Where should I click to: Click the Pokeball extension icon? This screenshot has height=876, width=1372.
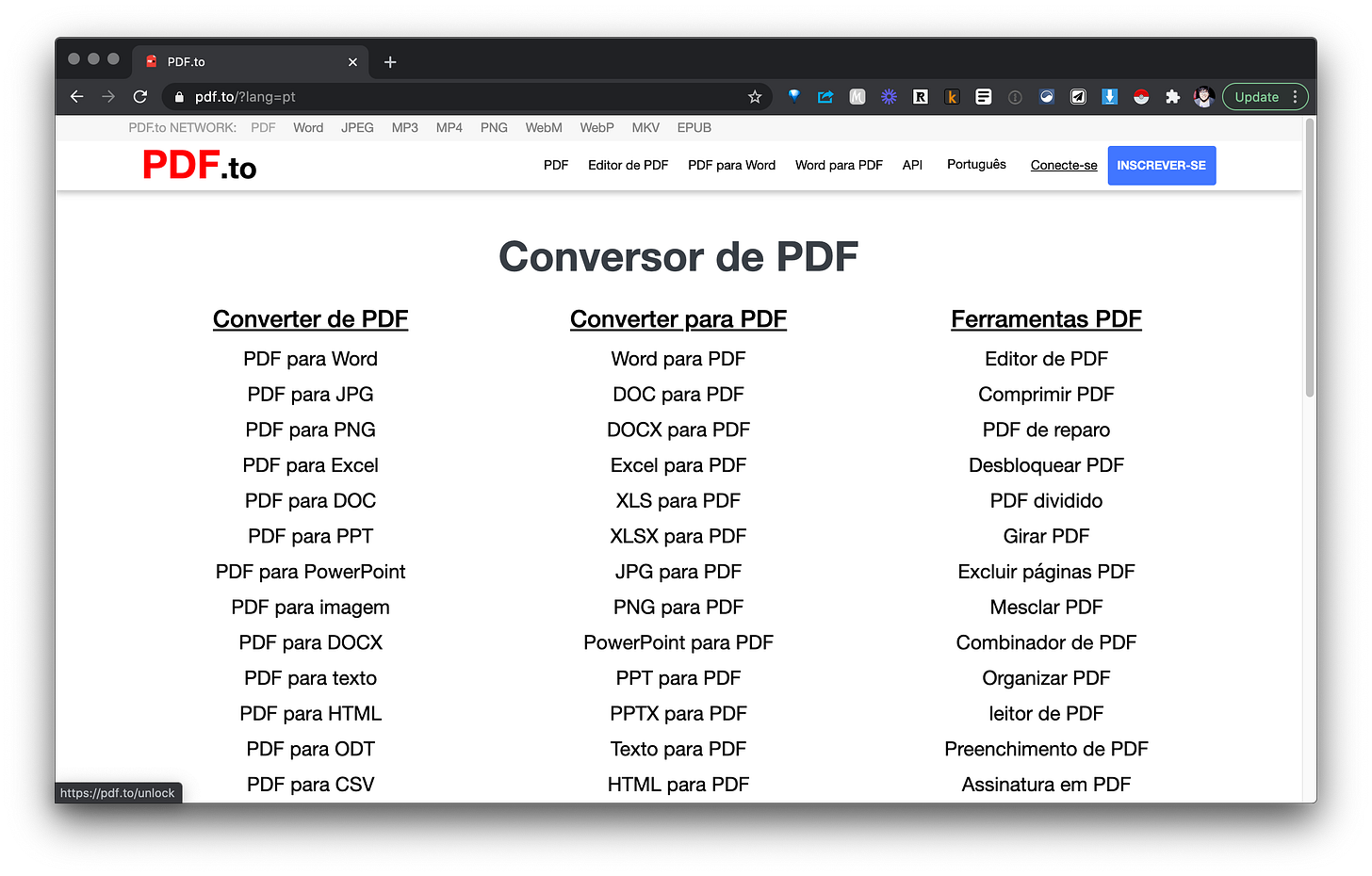1141,96
